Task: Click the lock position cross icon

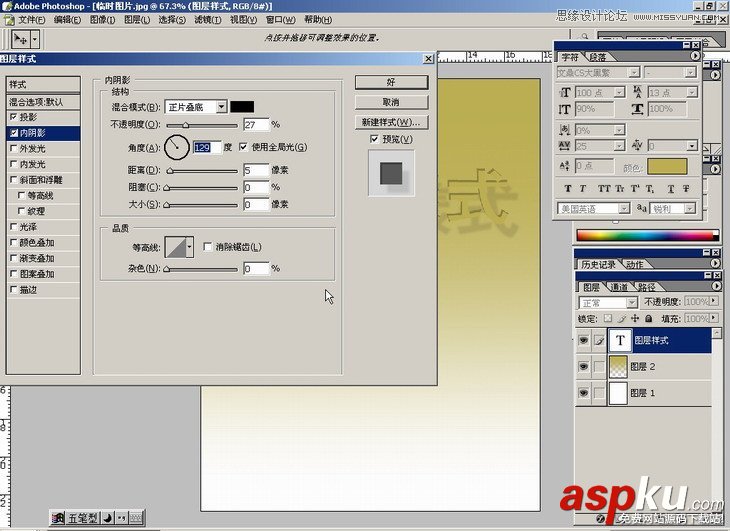Action: coord(635,319)
